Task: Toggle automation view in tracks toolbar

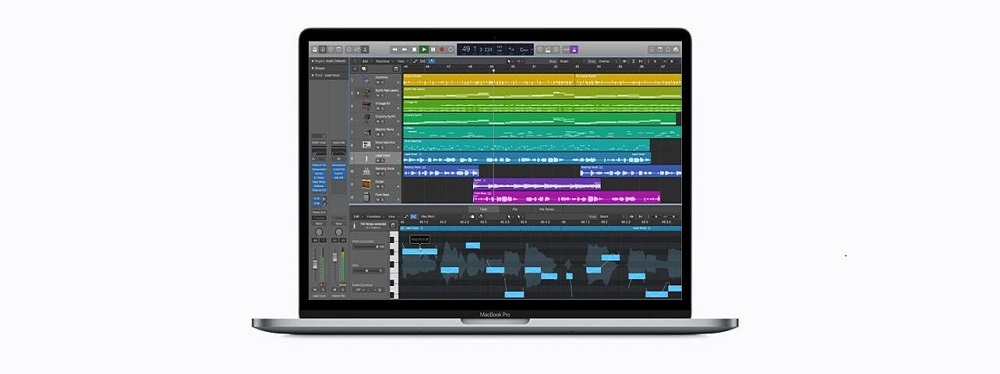Action: (x=415, y=61)
